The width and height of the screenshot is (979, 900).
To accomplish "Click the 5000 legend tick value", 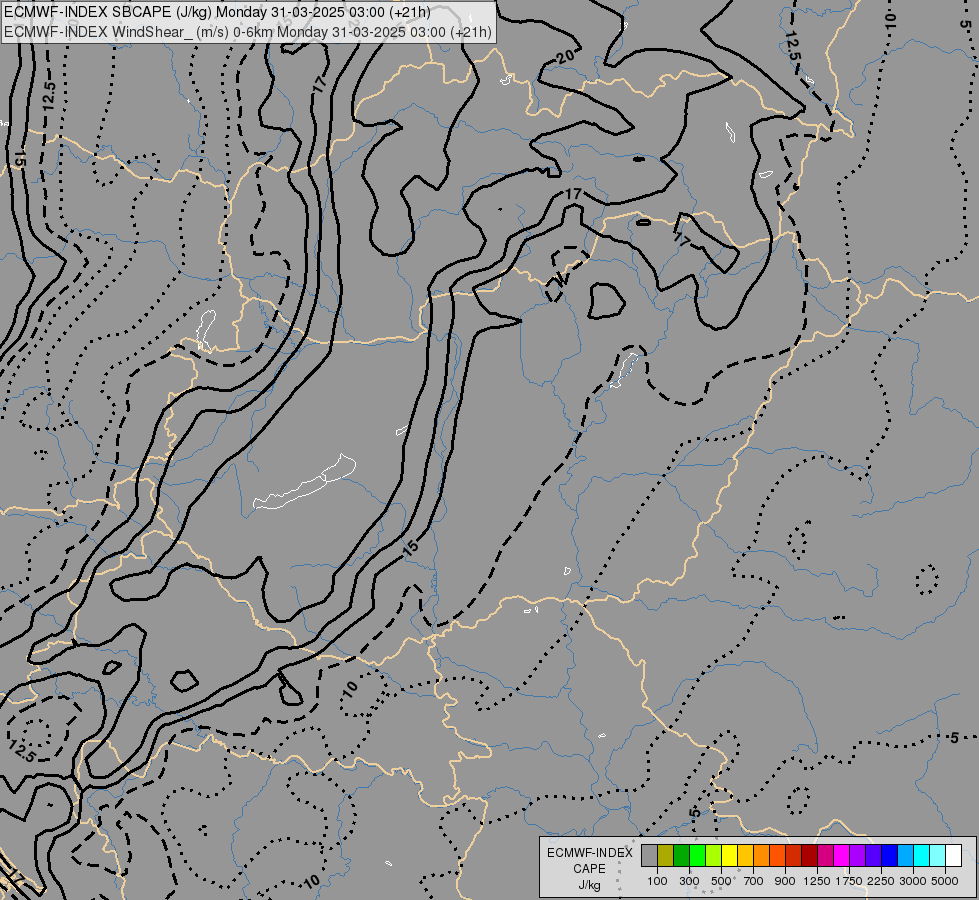I will 945,881.
